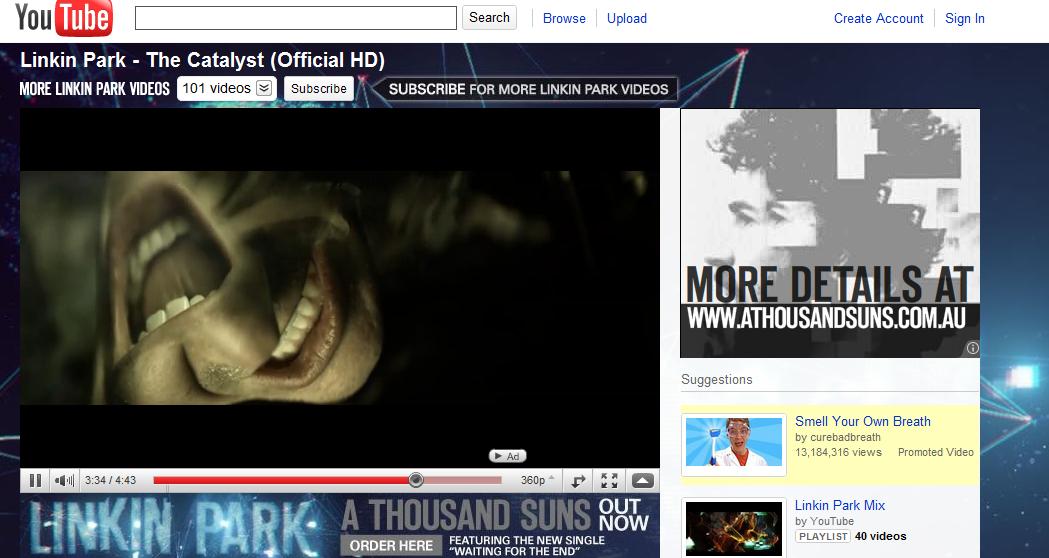Click the Promoted Video label
Image resolution: width=1049 pixels, height=558 pixels.
click(x=935, y=452)
